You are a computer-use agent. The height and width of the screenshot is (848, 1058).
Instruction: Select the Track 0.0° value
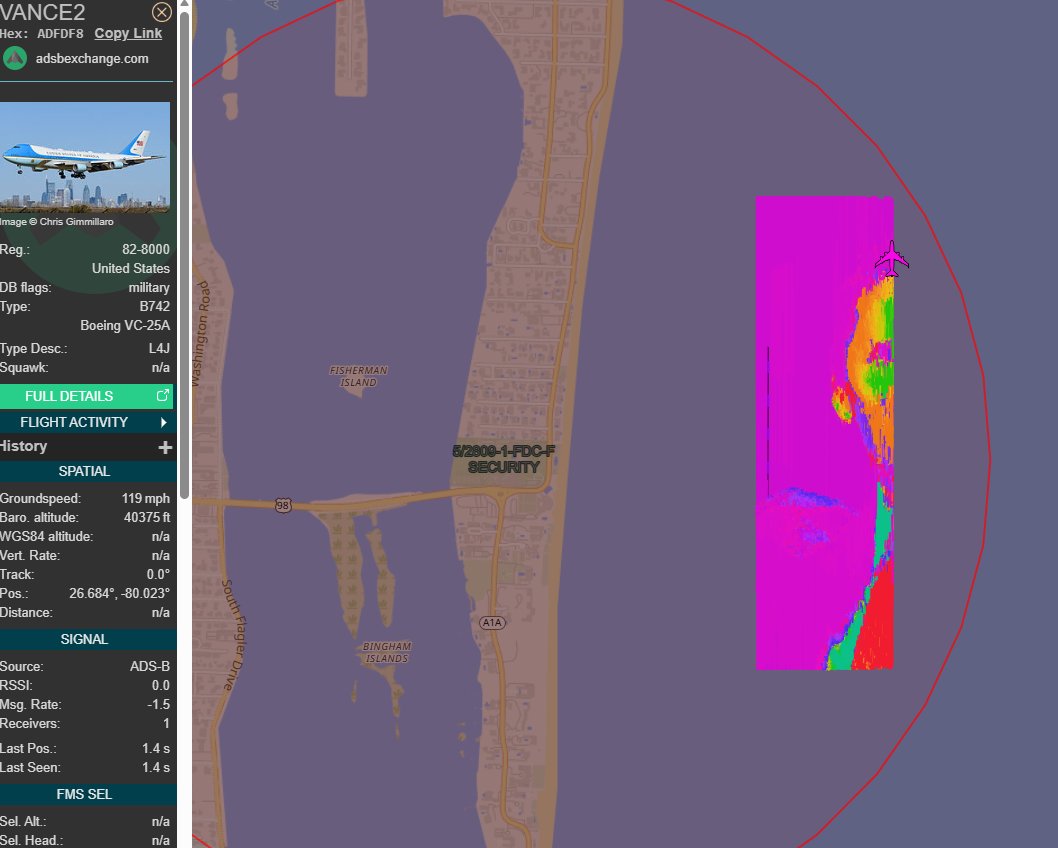coord(158,574)
